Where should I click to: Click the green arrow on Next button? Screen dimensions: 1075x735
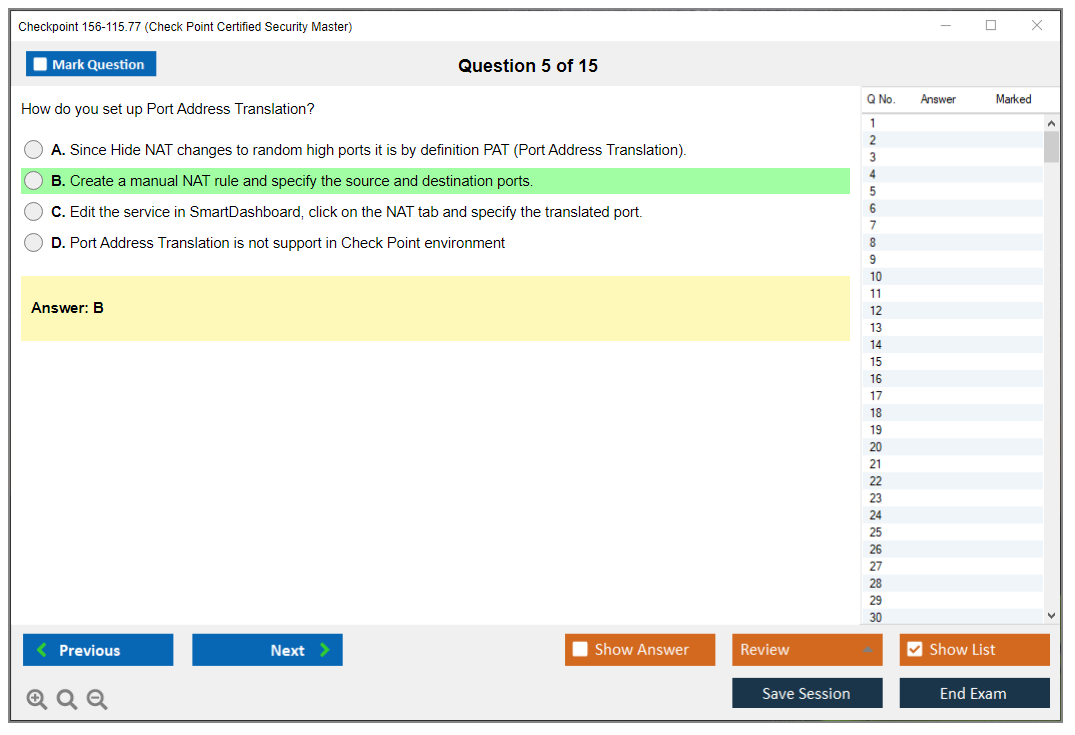point(325,650)
